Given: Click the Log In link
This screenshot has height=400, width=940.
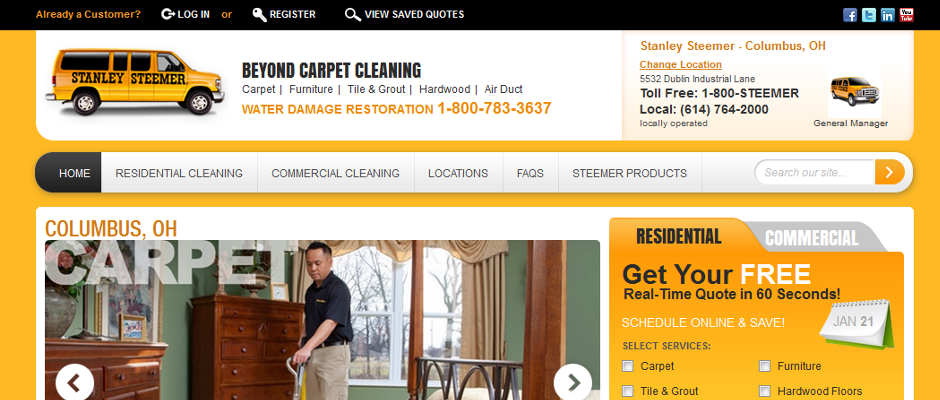Looking at the screenshot, I should pyautogui.click(x=186, y=14).
